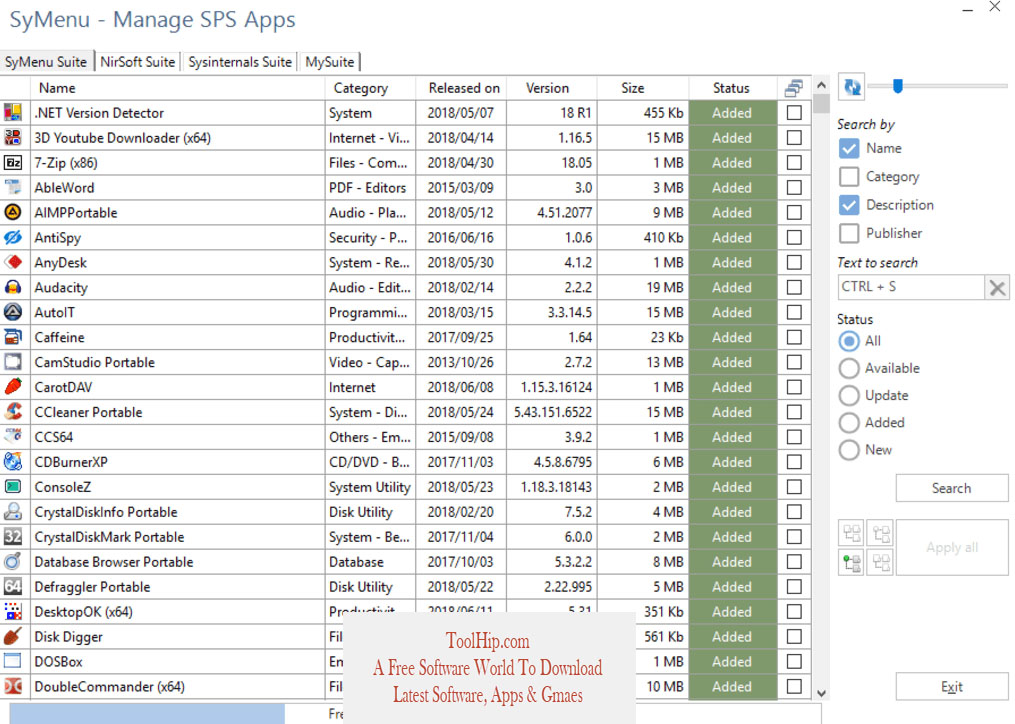Viewport: 1015px width, 724px height.
Task: Tick the checkbox for the 7-Zip (x86) row
Action: 794,163
